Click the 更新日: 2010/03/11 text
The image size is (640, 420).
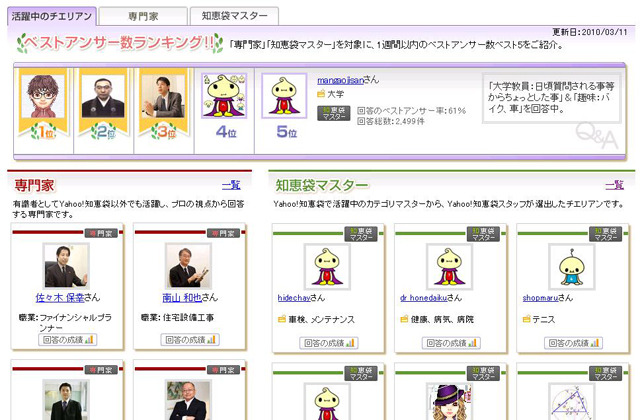tap(589, 32)
